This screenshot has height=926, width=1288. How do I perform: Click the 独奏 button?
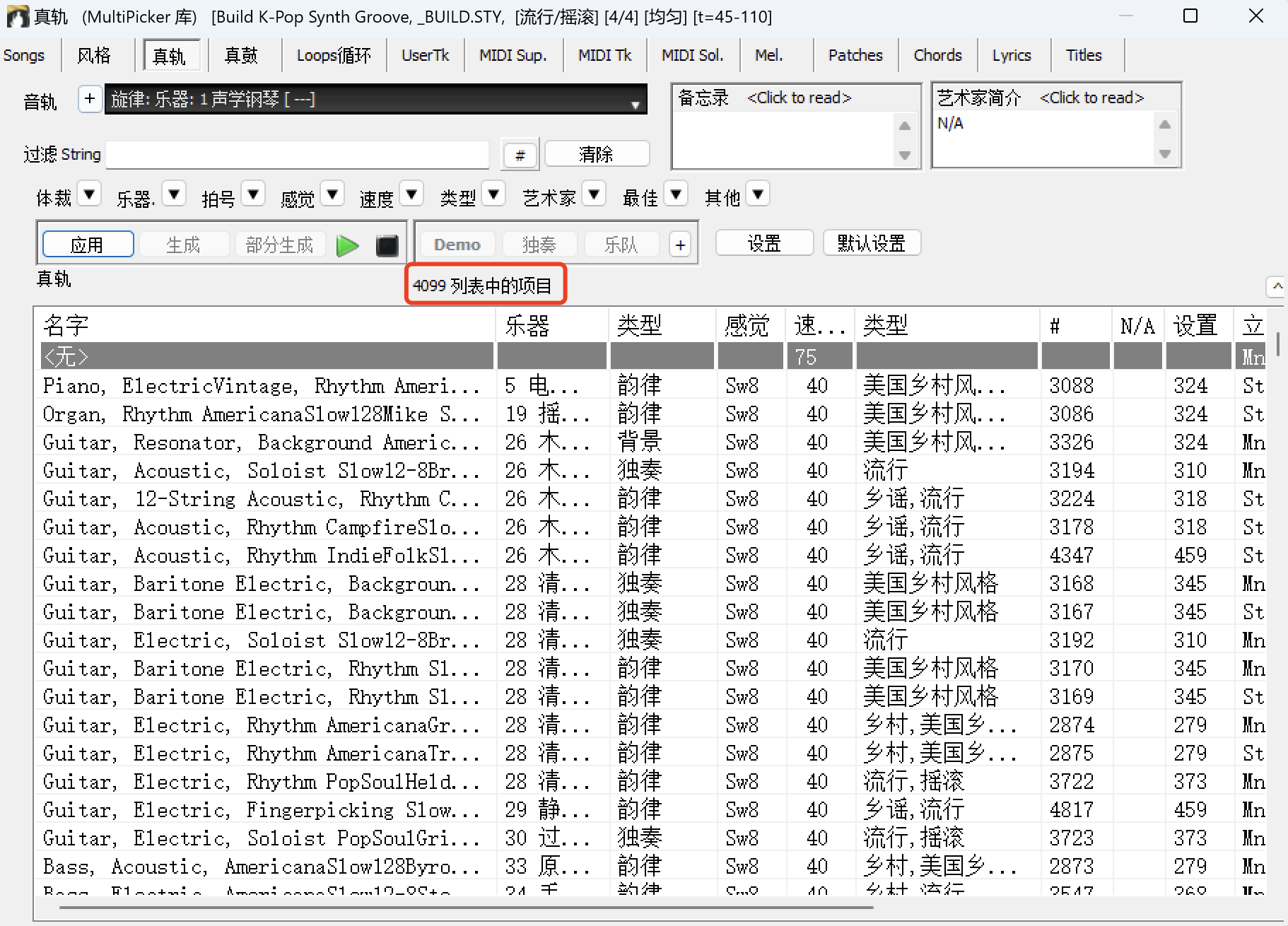pyautogui.click(x=539, y=245)
